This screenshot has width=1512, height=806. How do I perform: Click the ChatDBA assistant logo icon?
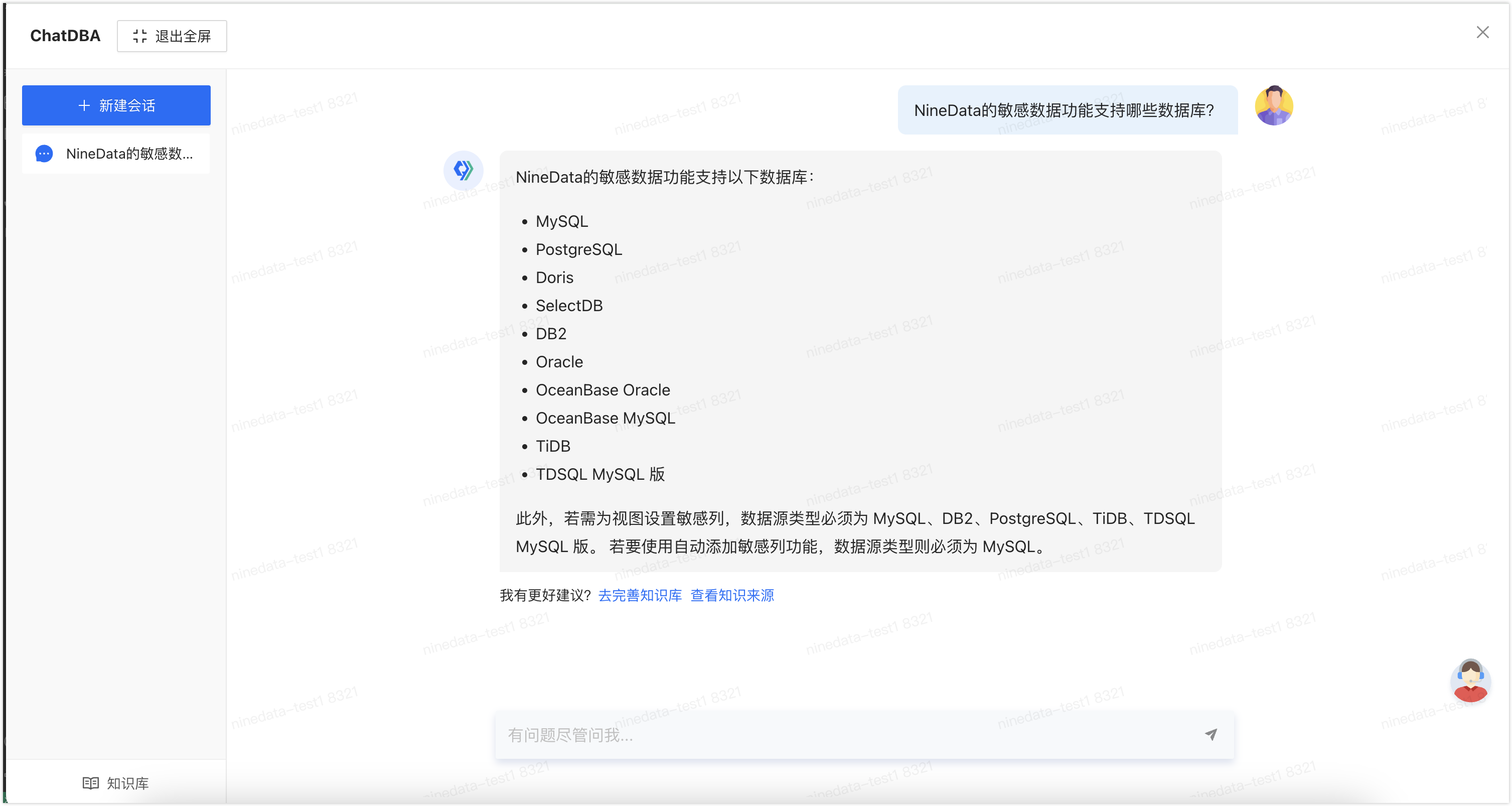(463, 170)
